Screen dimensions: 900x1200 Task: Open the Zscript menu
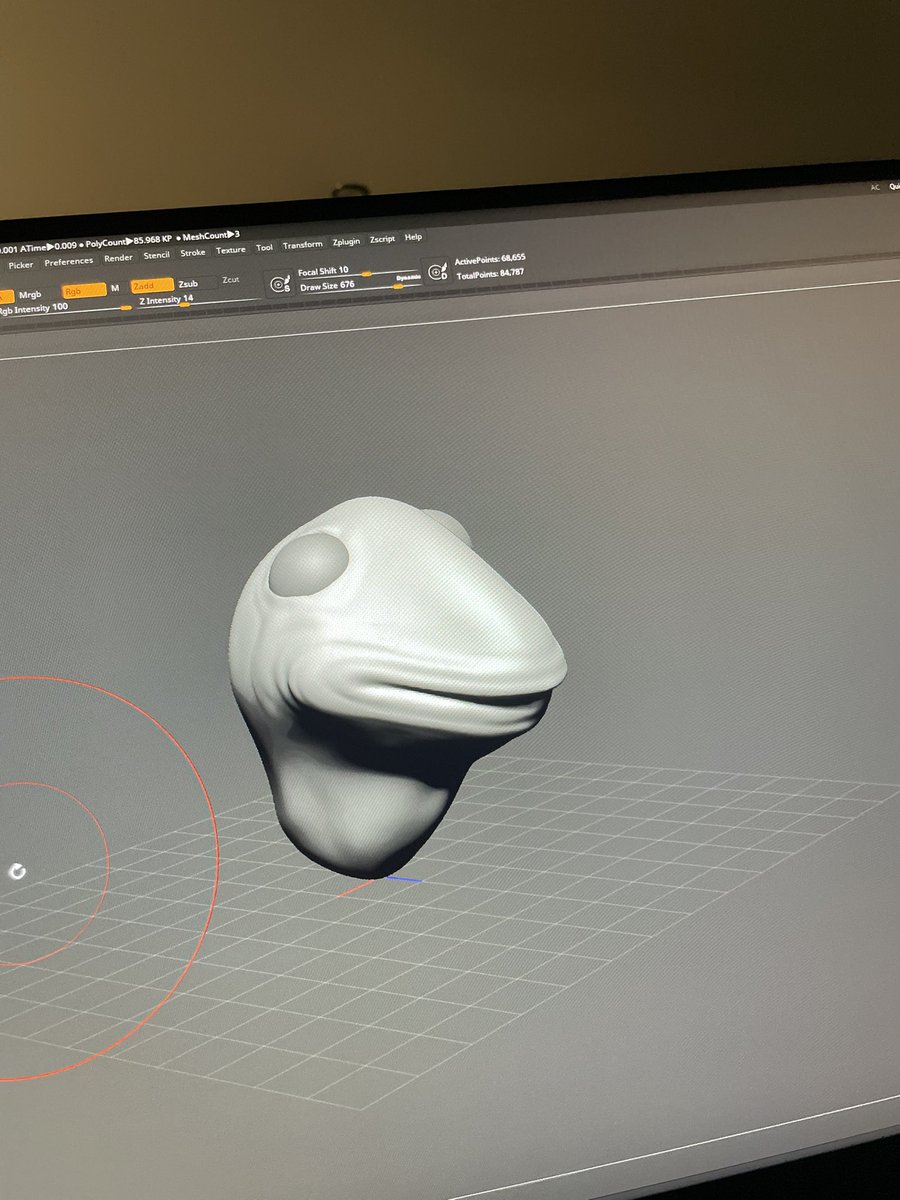coord(382,240)
